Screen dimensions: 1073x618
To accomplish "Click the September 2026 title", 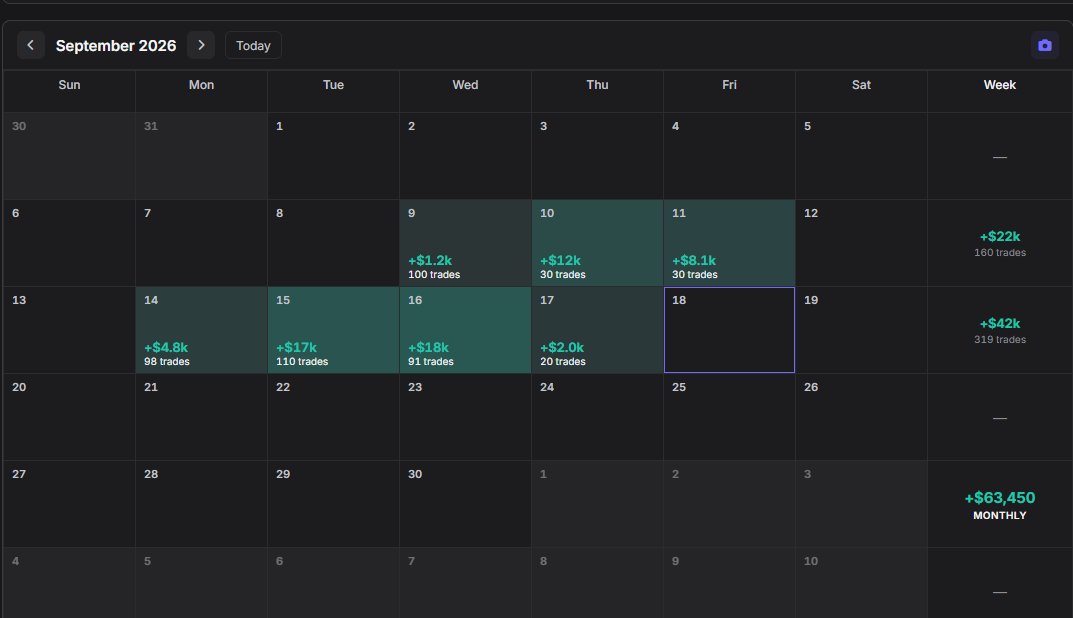I will tap(116, 46).
